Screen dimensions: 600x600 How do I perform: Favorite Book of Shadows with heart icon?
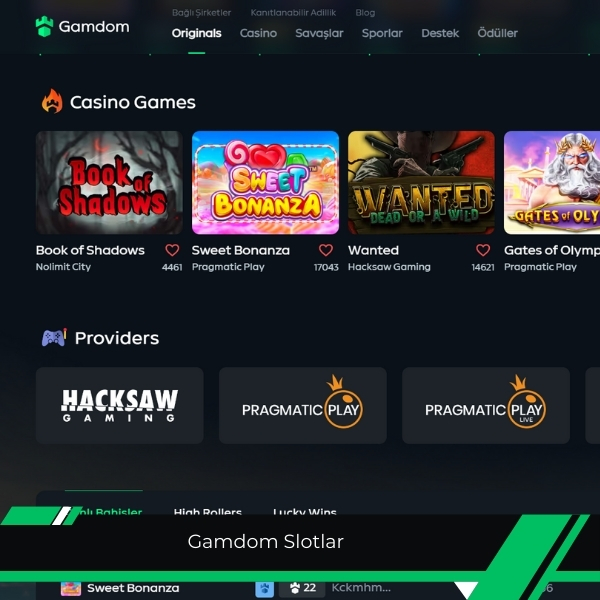pyautogui.click(x=172, y=250)
